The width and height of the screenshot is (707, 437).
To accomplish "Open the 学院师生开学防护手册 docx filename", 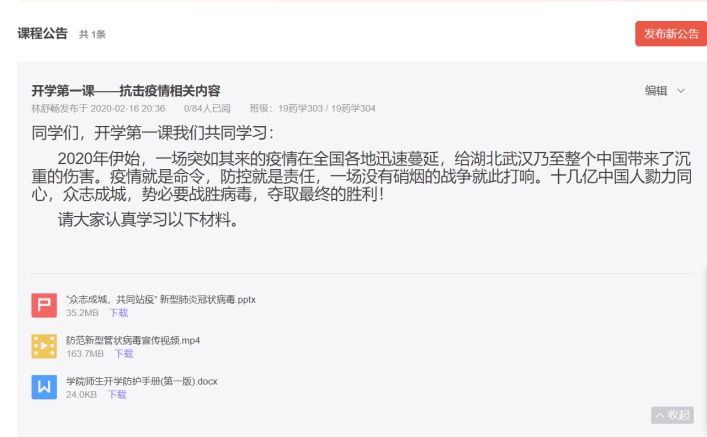I will [x=142, y=382].
